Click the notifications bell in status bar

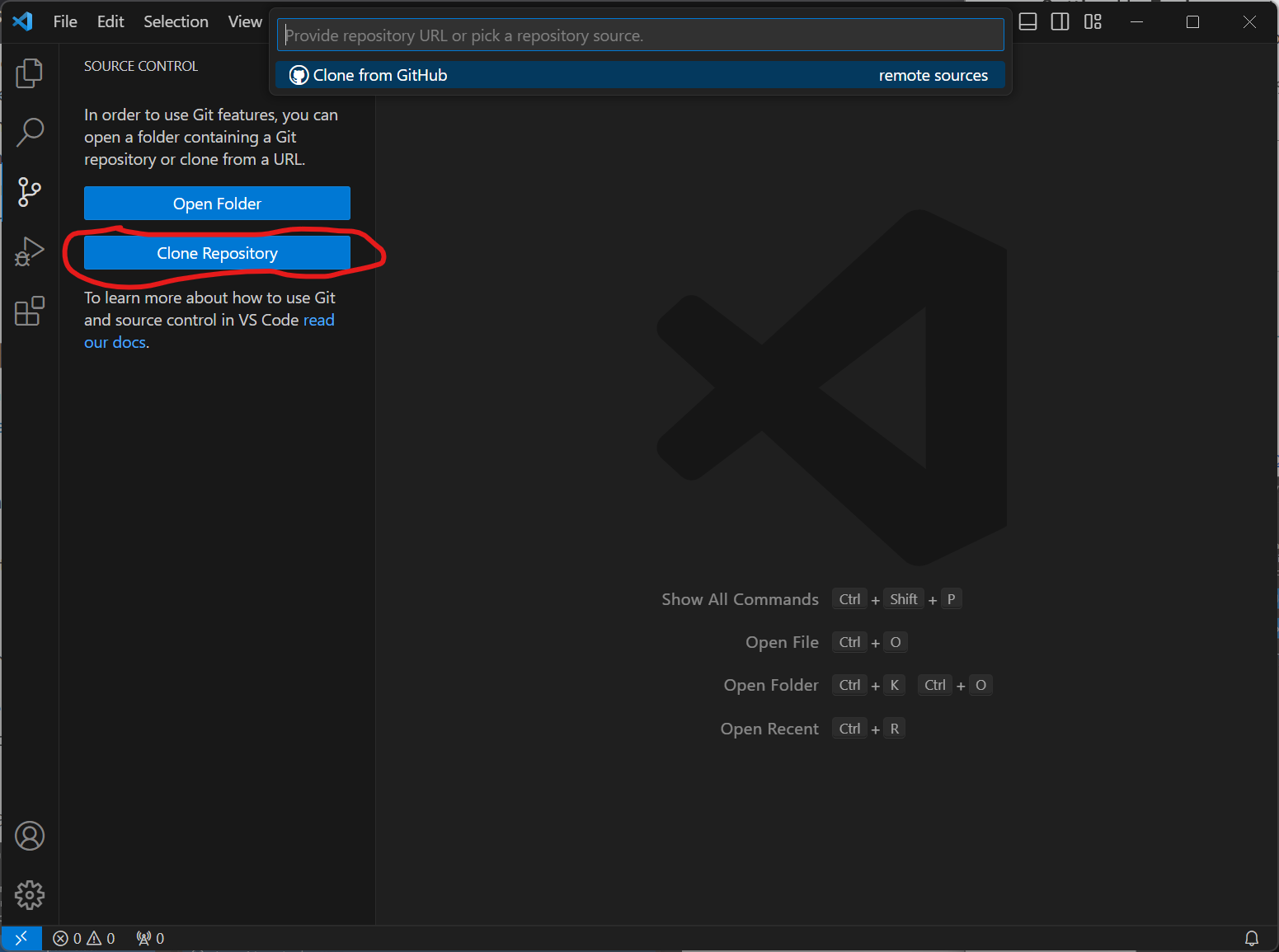pos(1251,938)
